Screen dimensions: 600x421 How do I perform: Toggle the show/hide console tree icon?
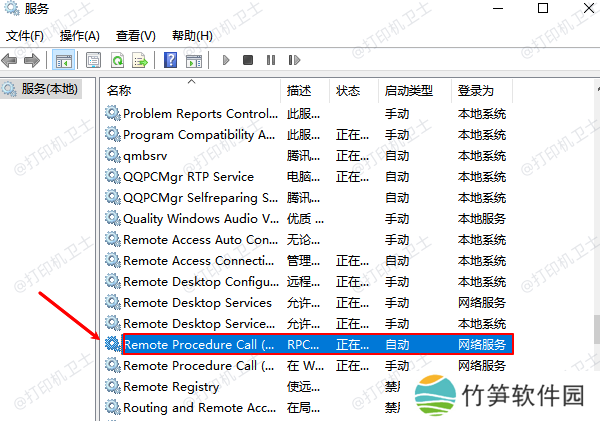[x=63, y=60]
